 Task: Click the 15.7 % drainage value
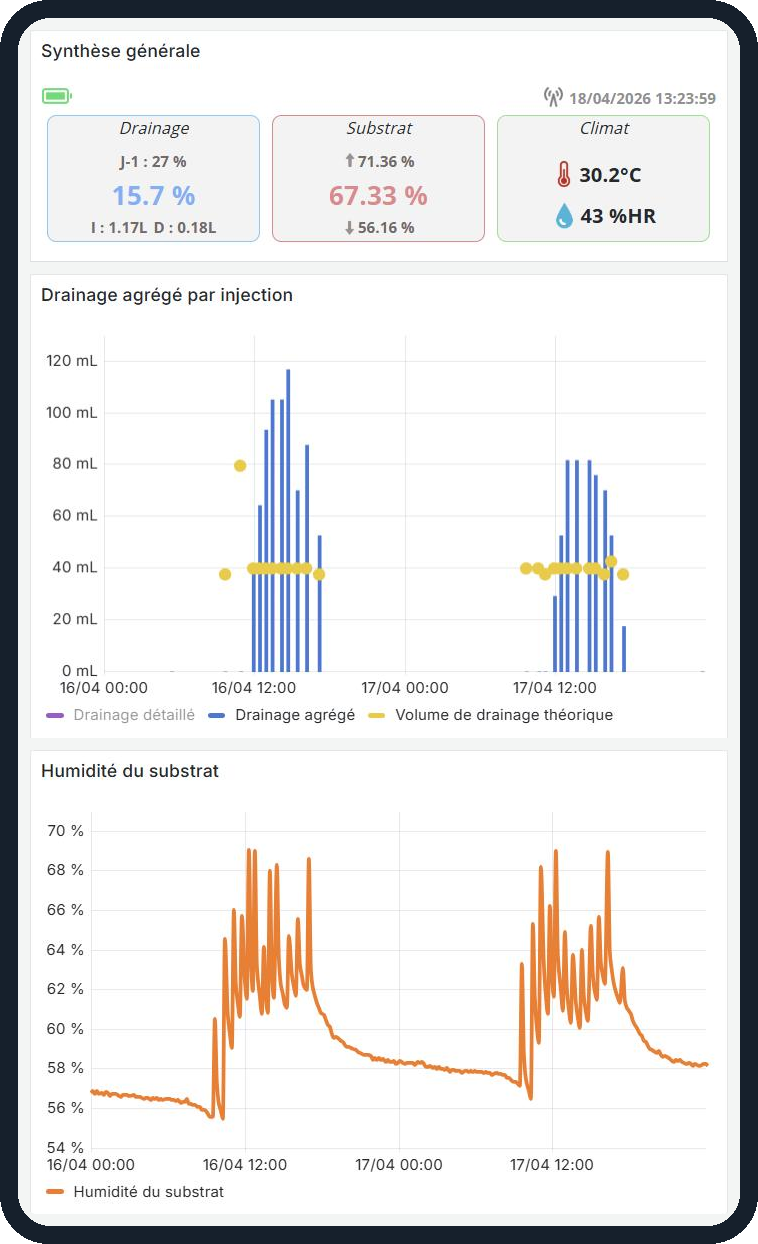point(154,195)
